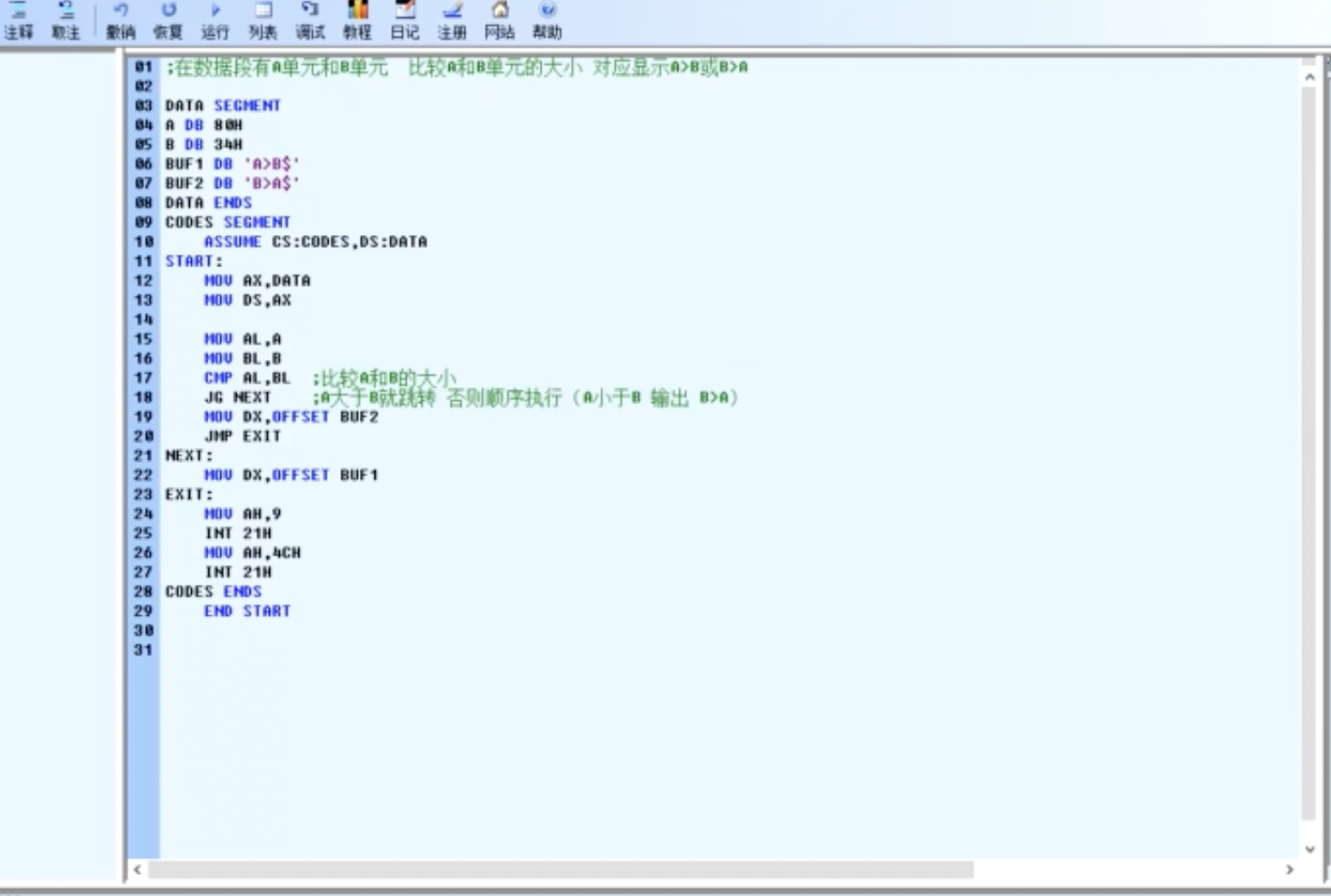
Task: Click the green comment on line 01
Action: (457, 67)
